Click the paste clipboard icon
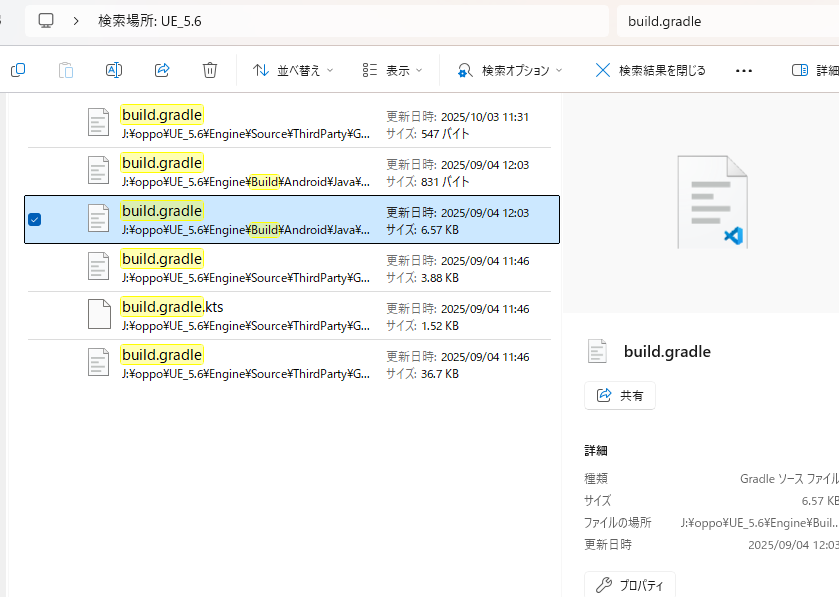839x597 pixels. tap(66, 70)
